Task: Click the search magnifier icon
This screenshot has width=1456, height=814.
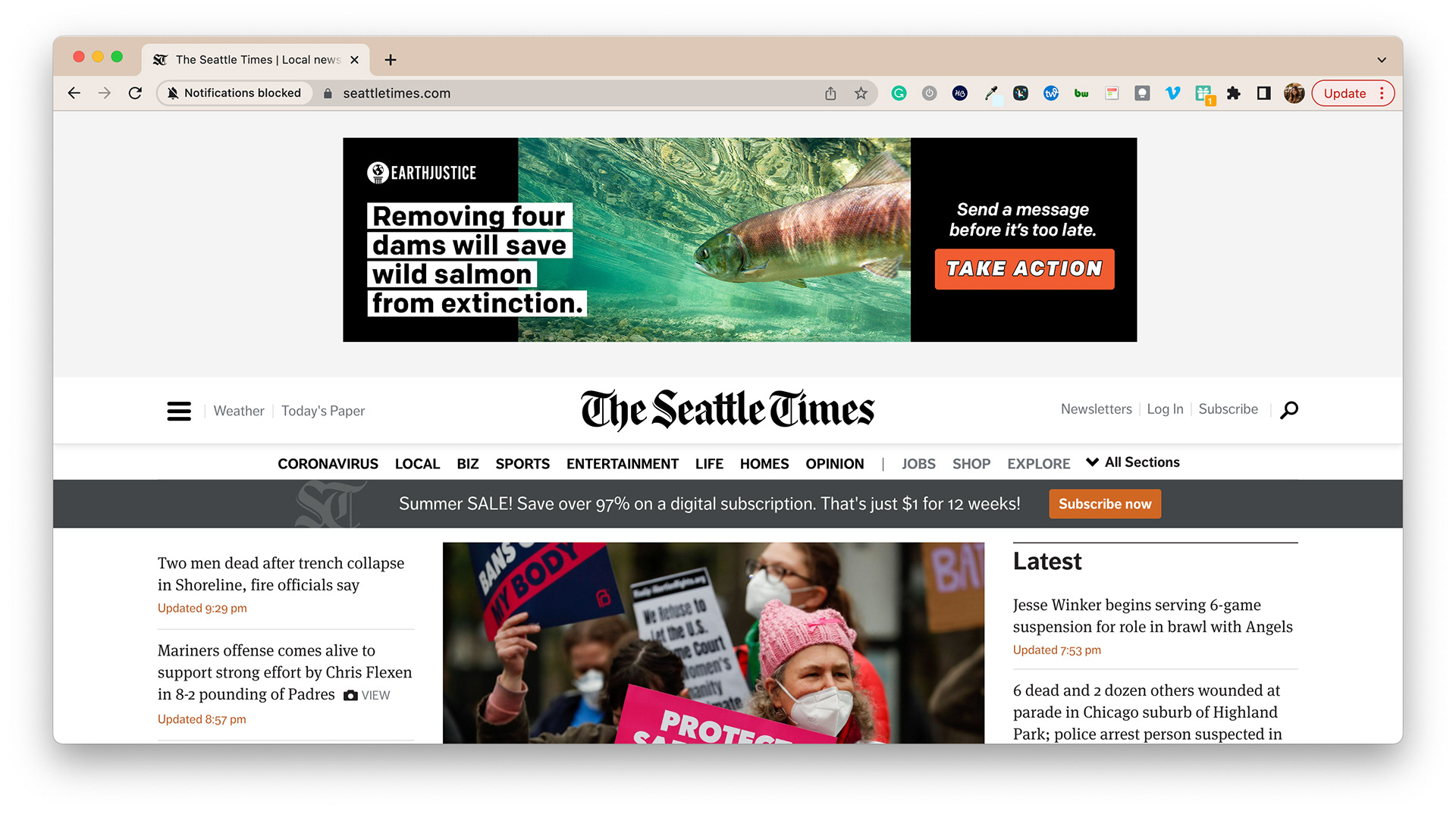Action: pyautogui.click(x=1289, y=410)
